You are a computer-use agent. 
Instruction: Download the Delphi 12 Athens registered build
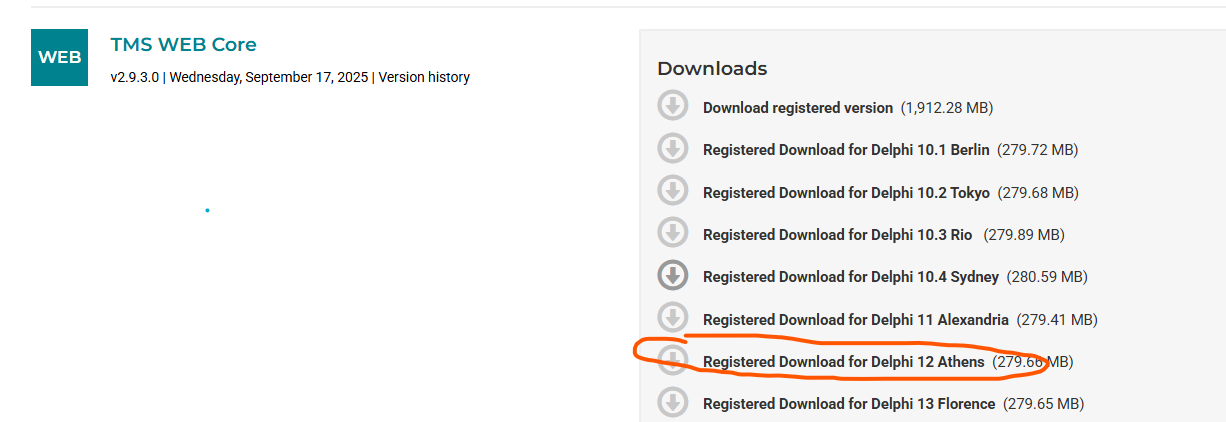[x=843, y=362]
